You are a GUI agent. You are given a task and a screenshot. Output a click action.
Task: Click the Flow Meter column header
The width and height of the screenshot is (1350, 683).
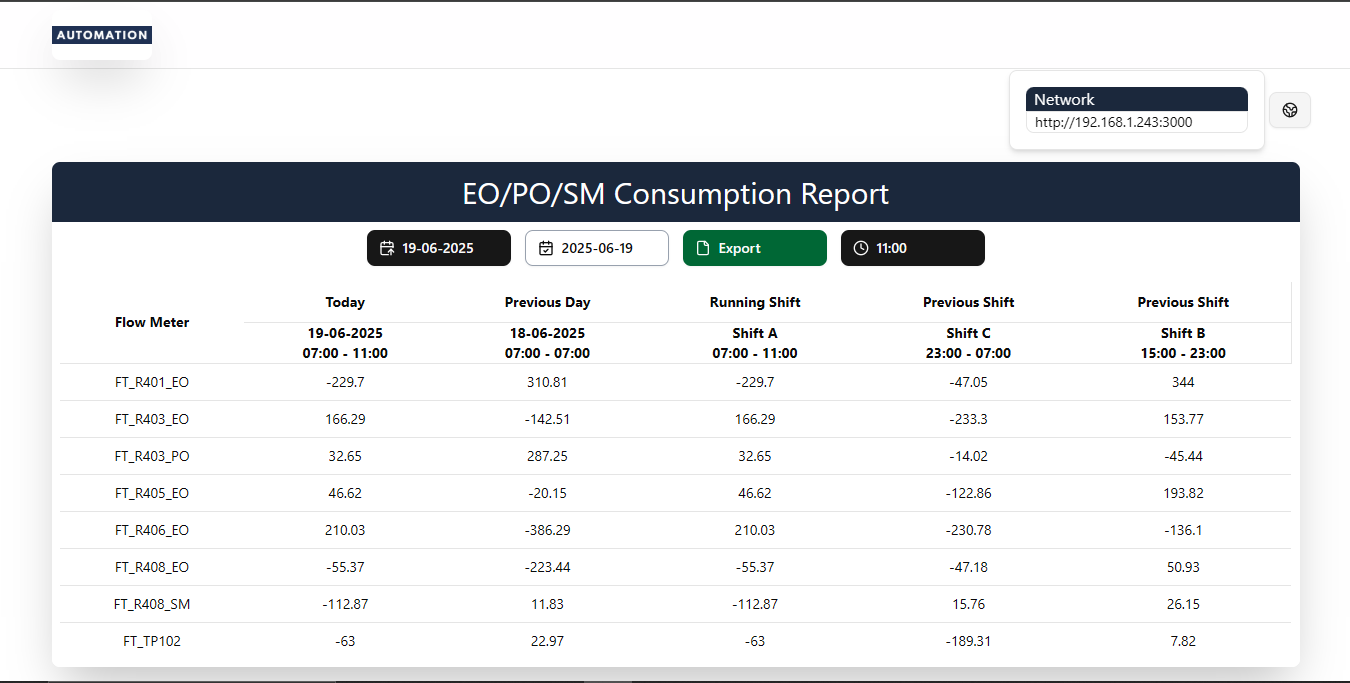[152, 322]
